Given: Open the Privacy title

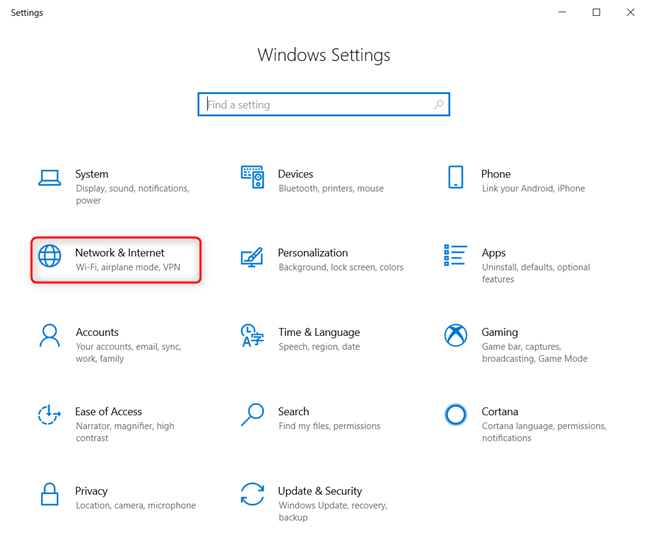Looking at the screenshot, I should [91, 491].
